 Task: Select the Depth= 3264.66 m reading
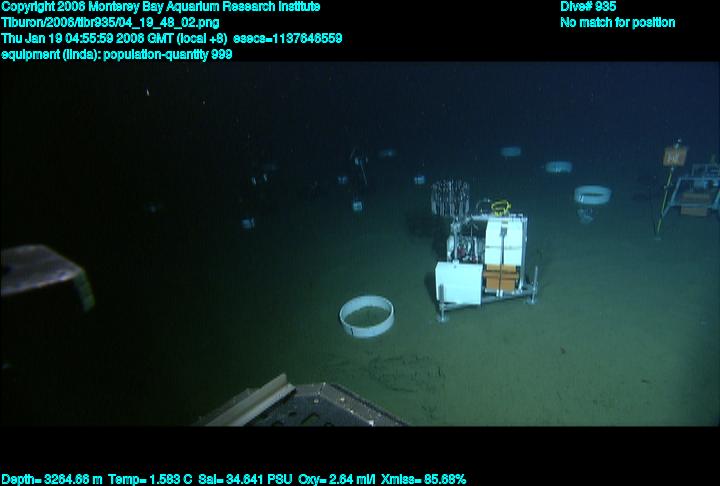pyautogui.click(x=52, y=479)
